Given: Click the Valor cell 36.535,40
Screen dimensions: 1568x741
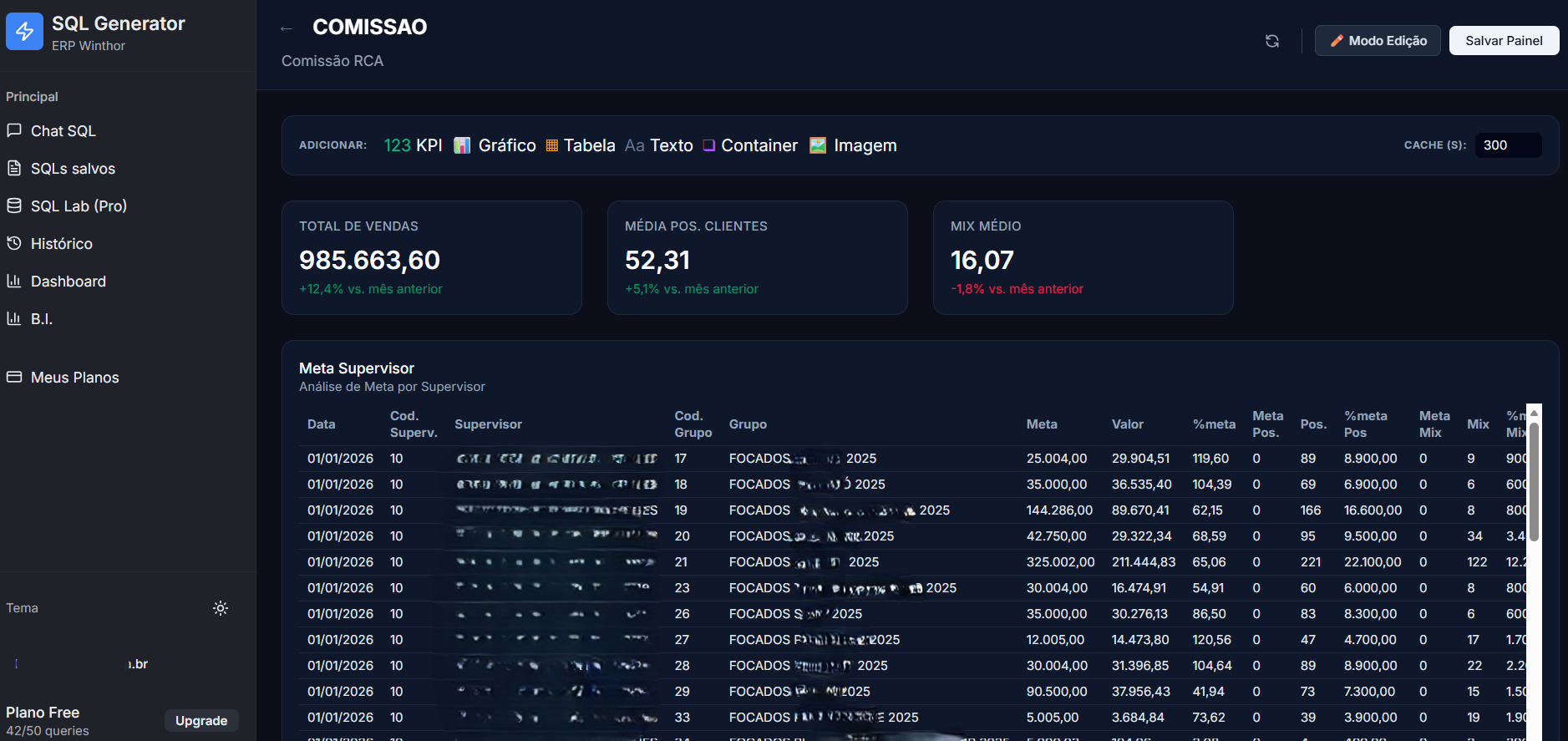Looking at the screenshot, I should click(1142, 485).
